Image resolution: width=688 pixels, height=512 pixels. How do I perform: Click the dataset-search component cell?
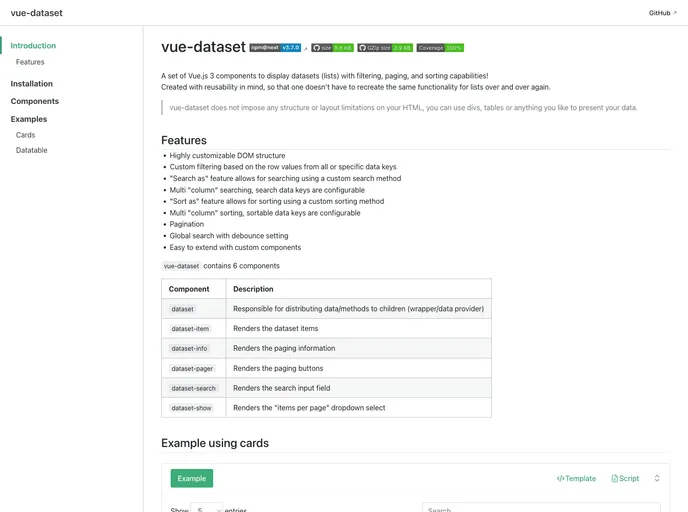tap(194, 388)
